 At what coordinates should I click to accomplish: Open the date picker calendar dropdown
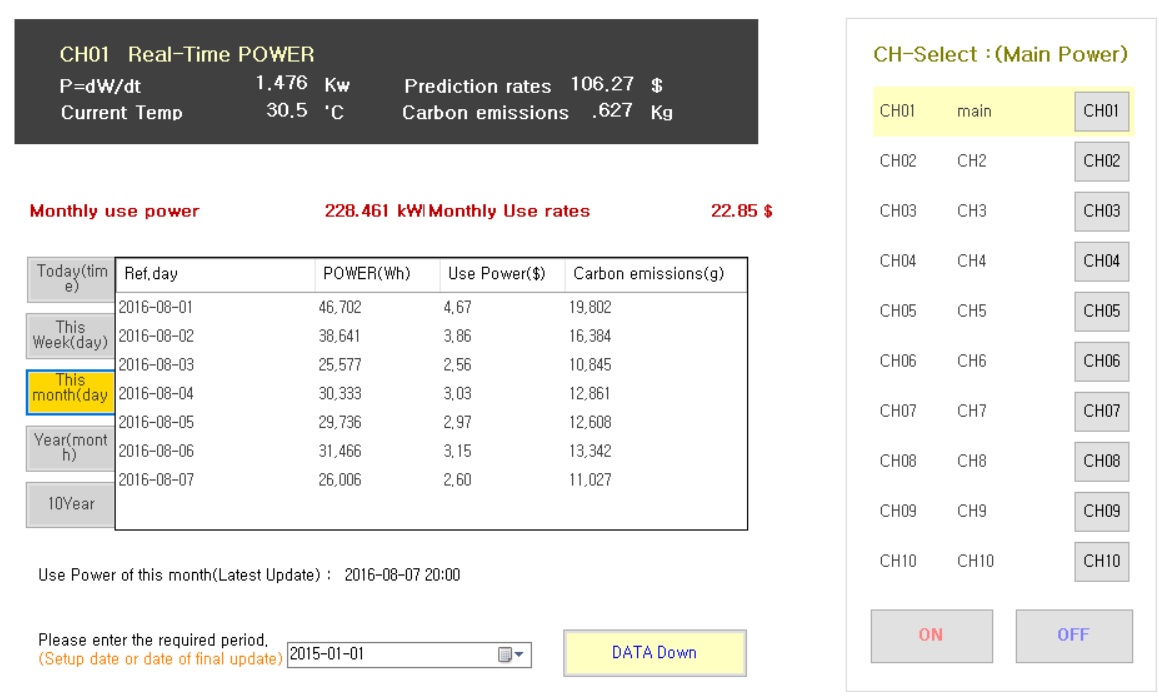[511, 654]
